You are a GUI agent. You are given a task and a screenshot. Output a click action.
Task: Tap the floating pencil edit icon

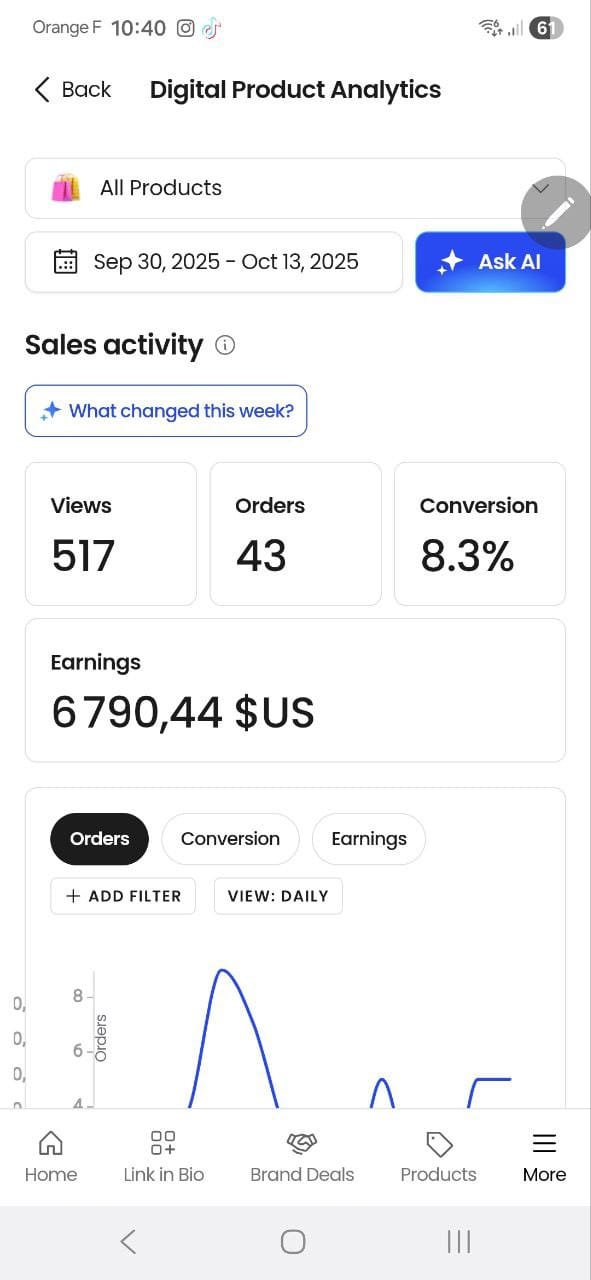tap(556, 211)
